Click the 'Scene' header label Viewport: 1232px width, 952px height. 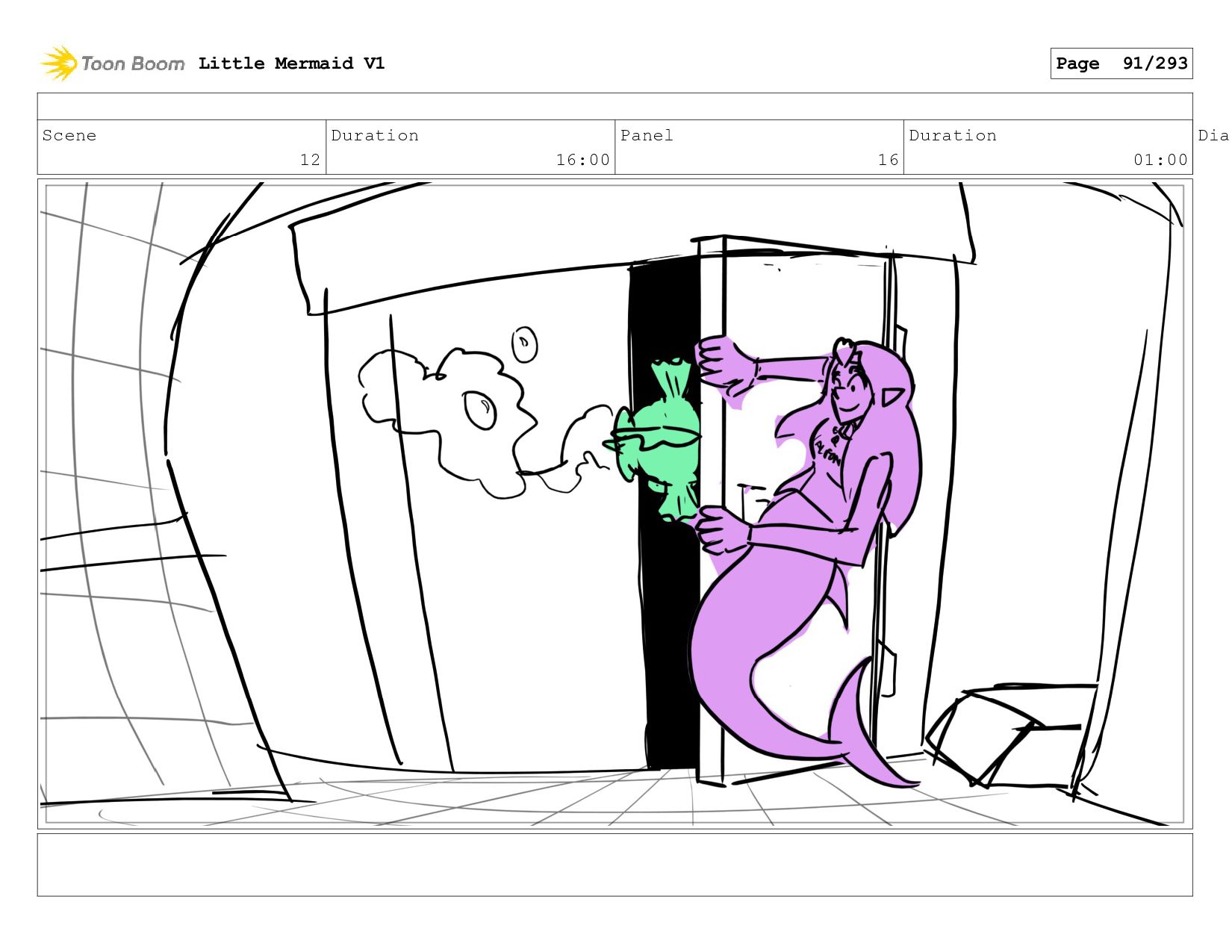click(x=69, y=135)
